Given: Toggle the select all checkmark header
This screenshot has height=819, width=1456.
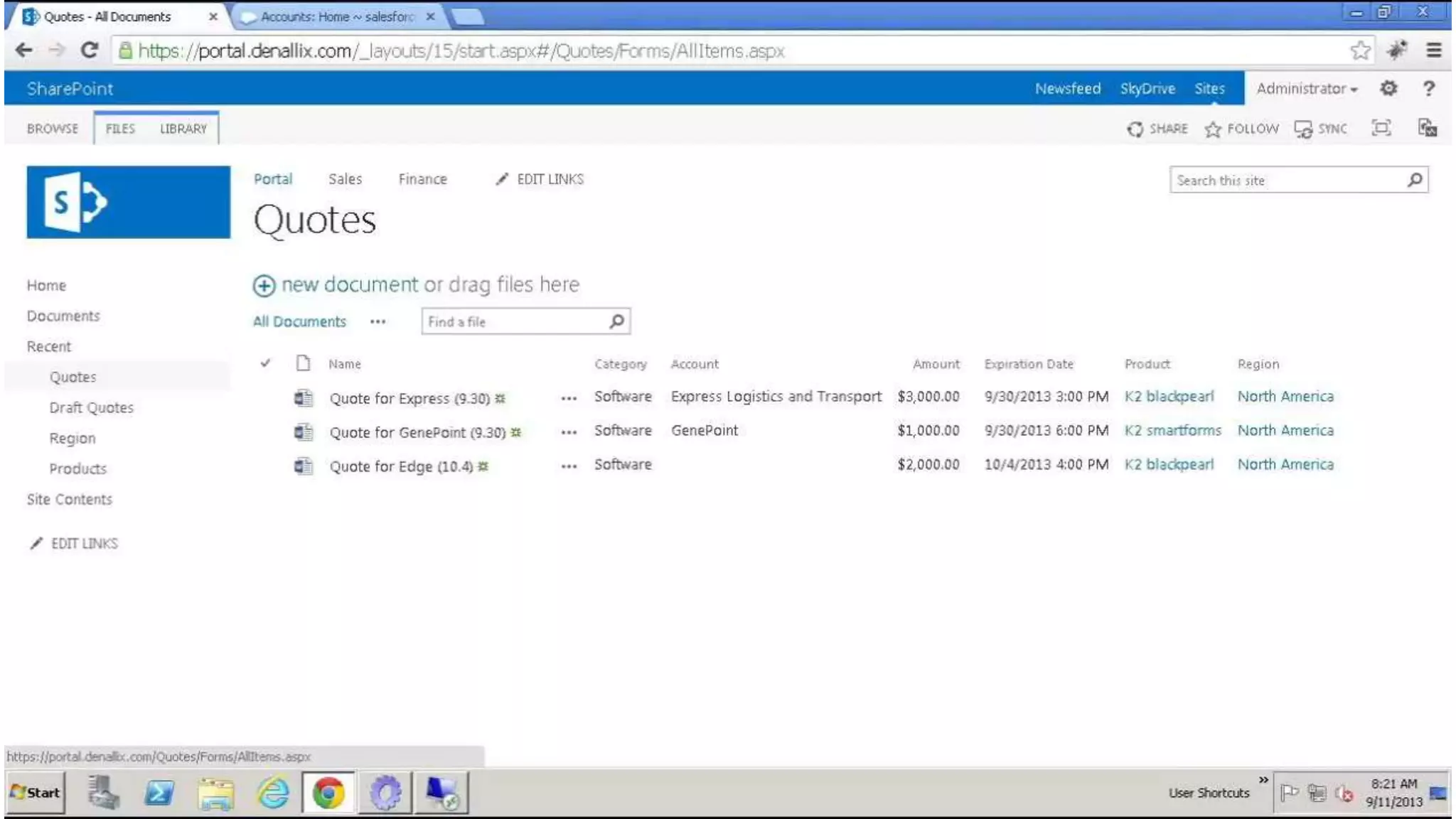Looking at the screenshot, I should 265,363.
